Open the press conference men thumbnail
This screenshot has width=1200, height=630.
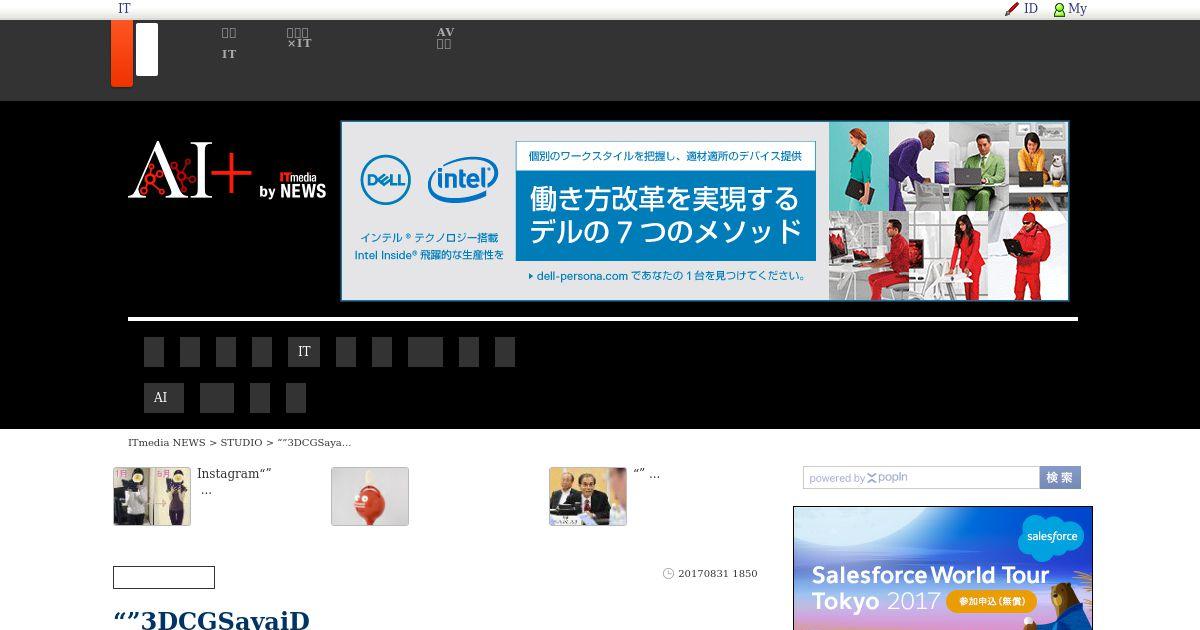[x=588, y=496]
